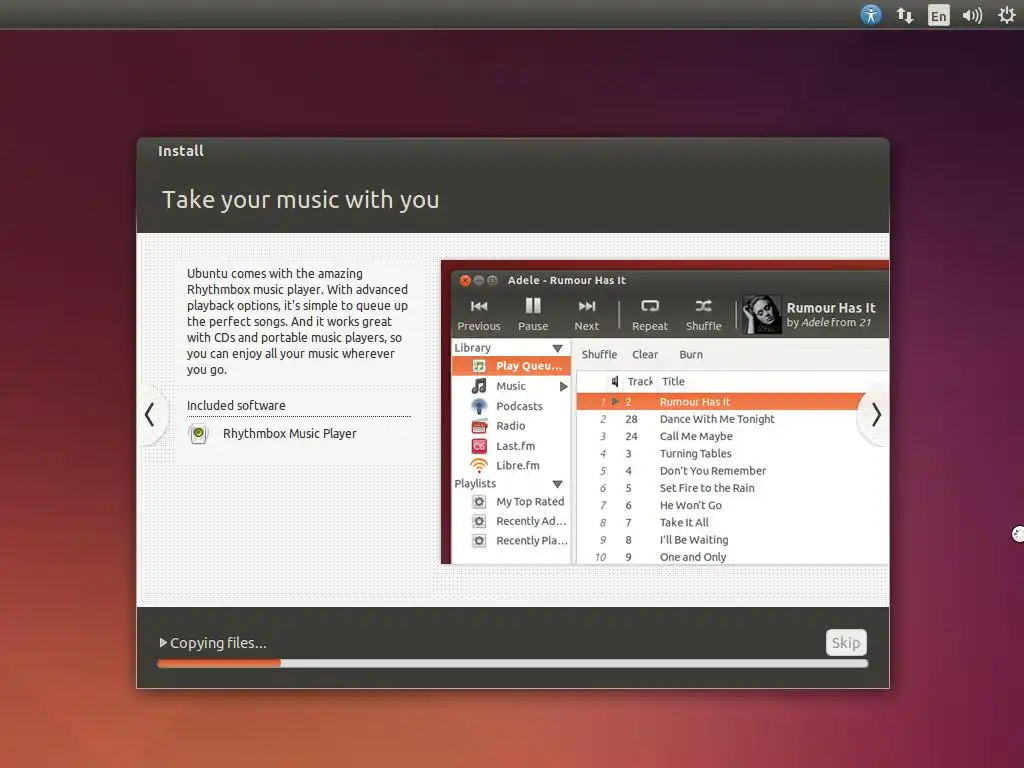Select the Radio icon
This screenshot has height=768, width=1024.
479,426
